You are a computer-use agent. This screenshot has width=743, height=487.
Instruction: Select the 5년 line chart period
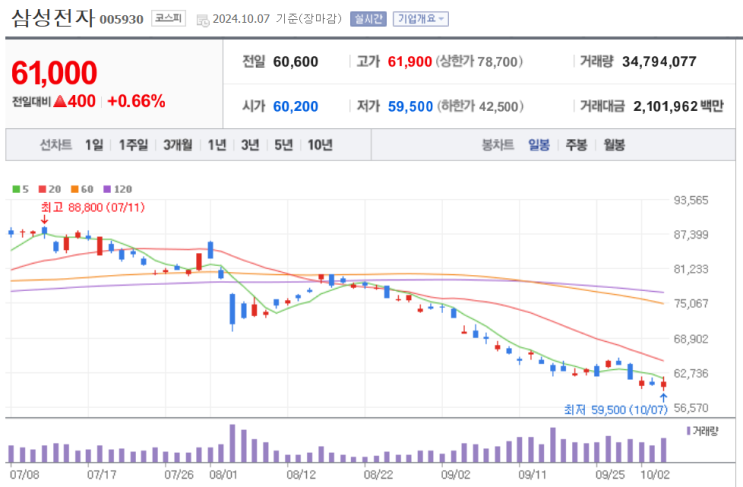pos(283,144)
